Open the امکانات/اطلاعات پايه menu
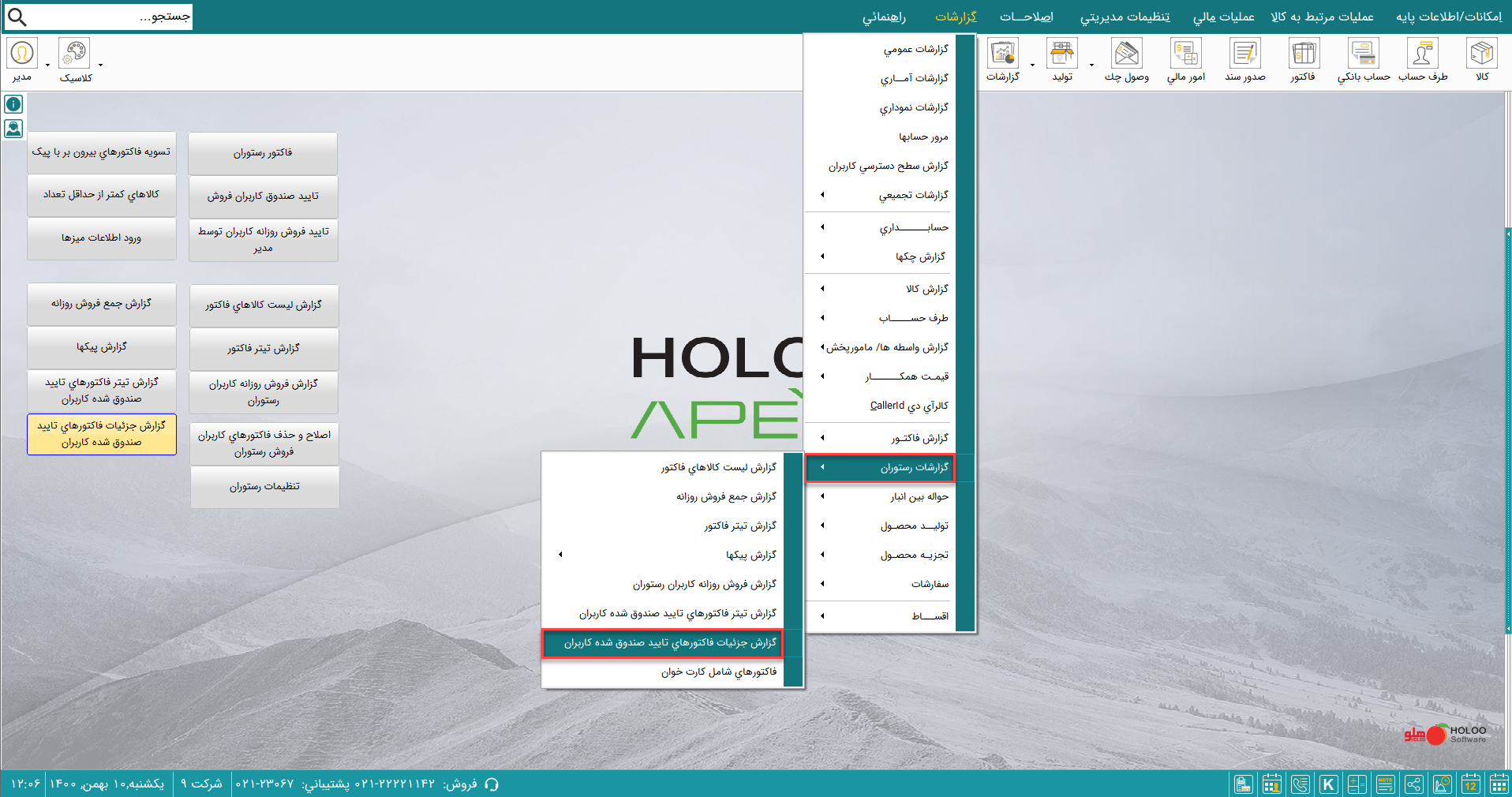This screenshot has height=797, width=1512. [1449, 17]
